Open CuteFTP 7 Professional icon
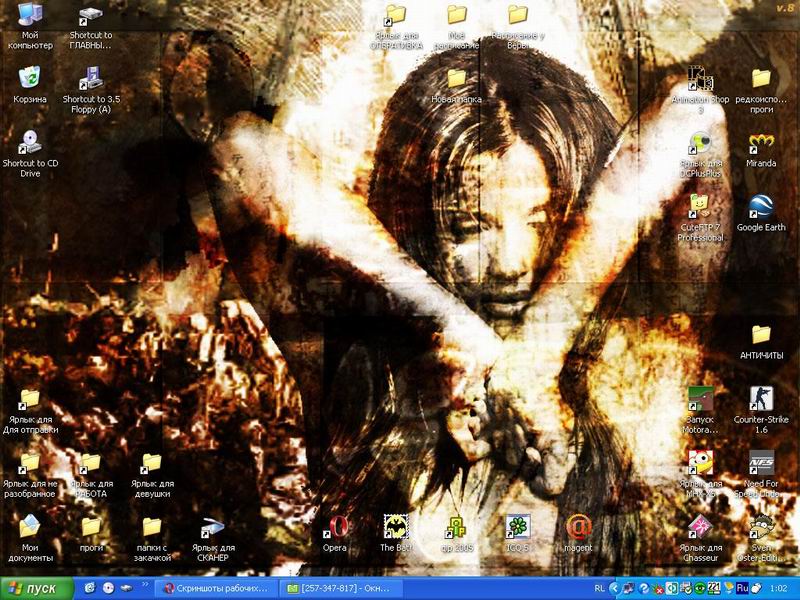The height and width of the screenshot is (600, 800). [x=700, y=207]
